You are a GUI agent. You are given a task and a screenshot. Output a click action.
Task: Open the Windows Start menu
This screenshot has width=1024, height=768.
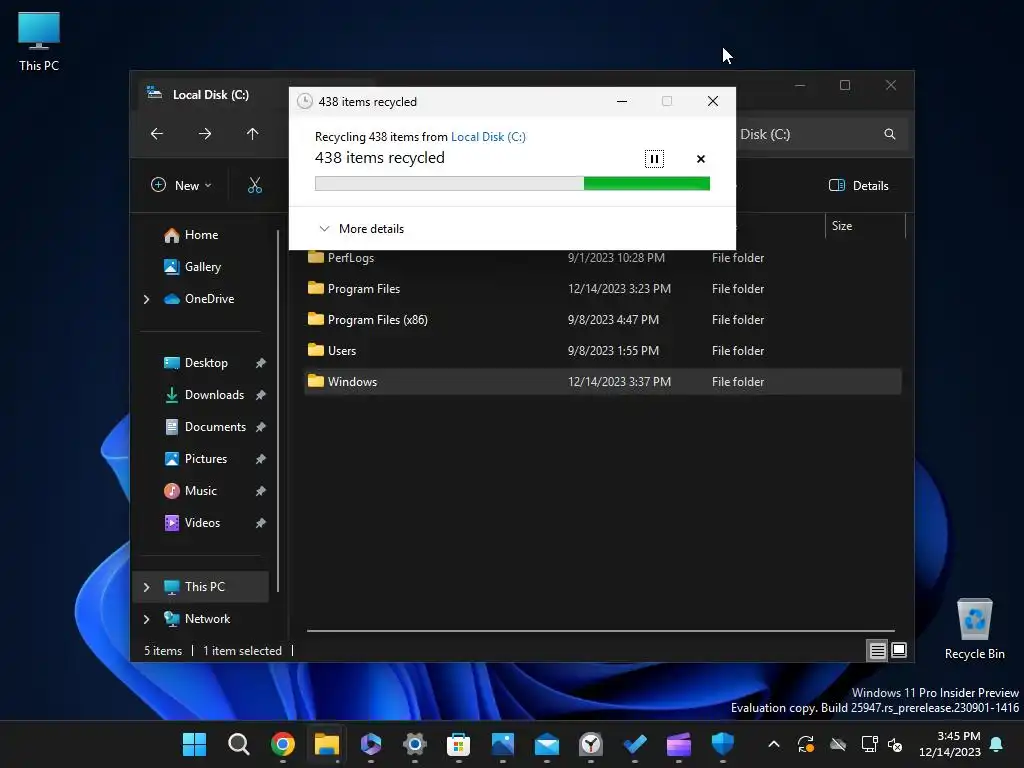[194, 744]
